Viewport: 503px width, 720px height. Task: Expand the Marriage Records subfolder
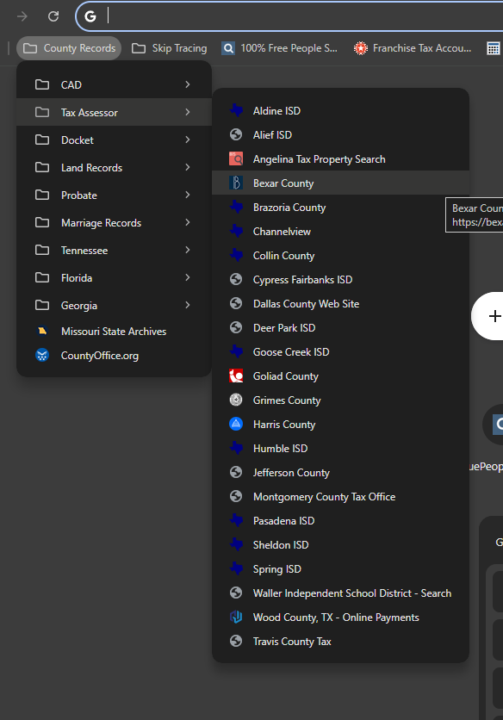tap(114, 222)
